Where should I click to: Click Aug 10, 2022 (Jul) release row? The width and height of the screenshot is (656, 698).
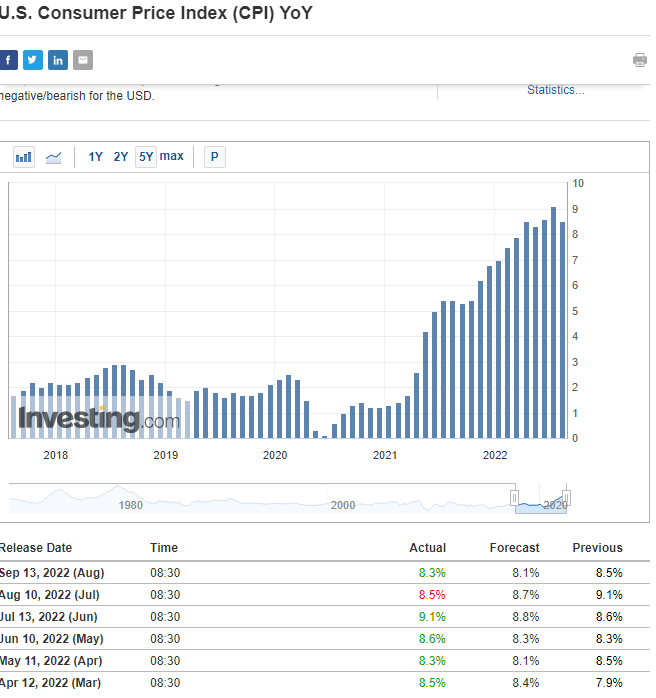[x=325, y=595]
